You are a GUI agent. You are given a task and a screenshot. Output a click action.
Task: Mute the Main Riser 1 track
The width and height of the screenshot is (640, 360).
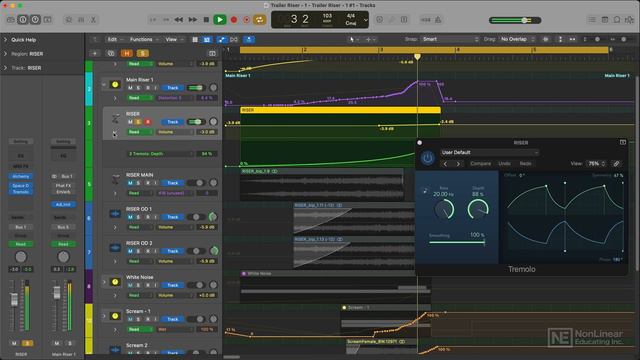[130, 88]
